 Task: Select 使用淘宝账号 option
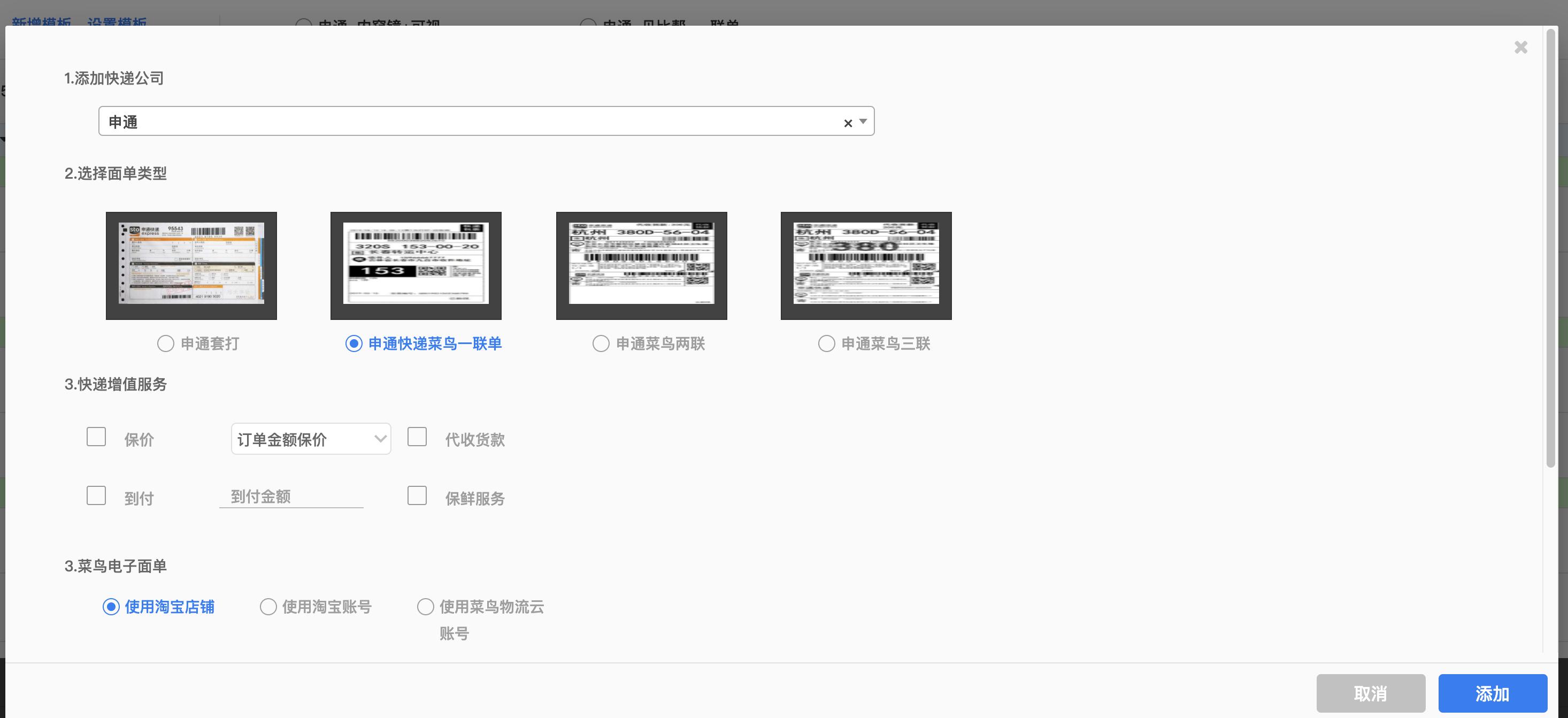(x=267, y=607)
